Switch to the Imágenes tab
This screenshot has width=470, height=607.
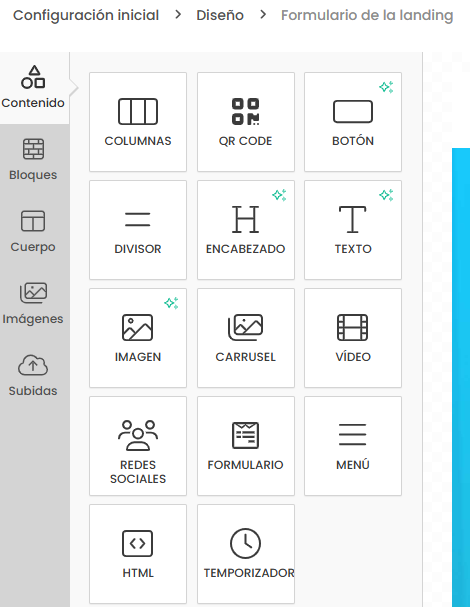pyautogui.click(x=33, y=304)
